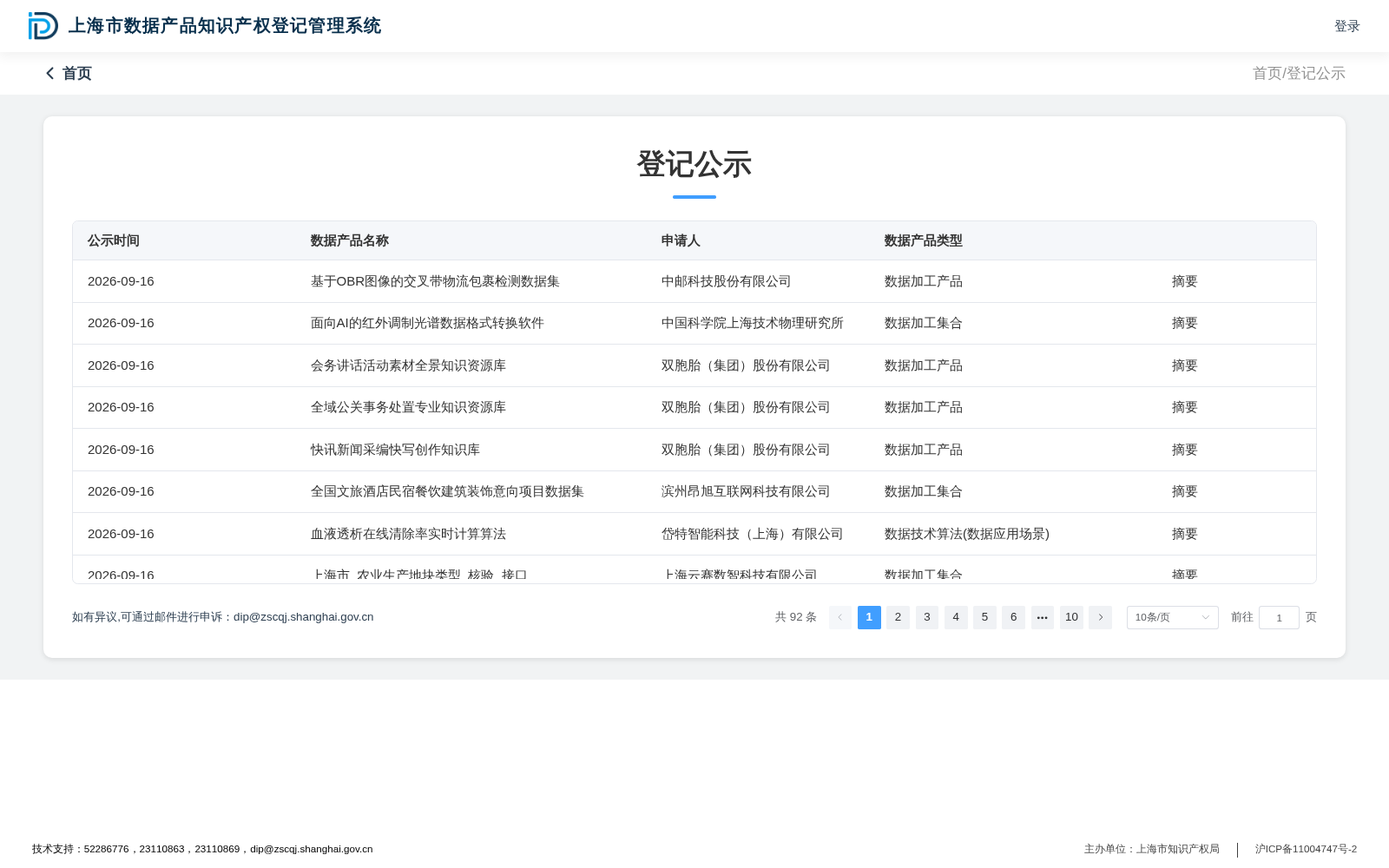This screenshot has height=868, width=1389.
Task: Click the 公示时间 column header
Action: [x=114, y=240]
